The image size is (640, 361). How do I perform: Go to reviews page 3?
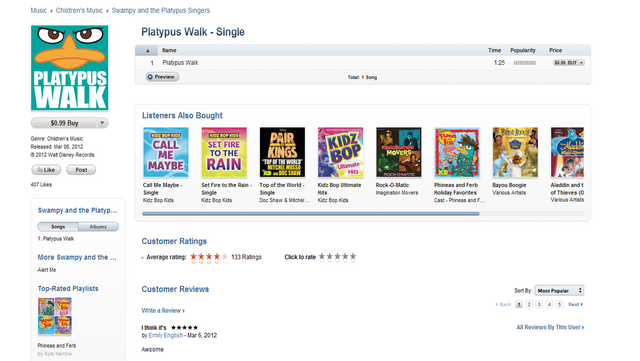539,304
